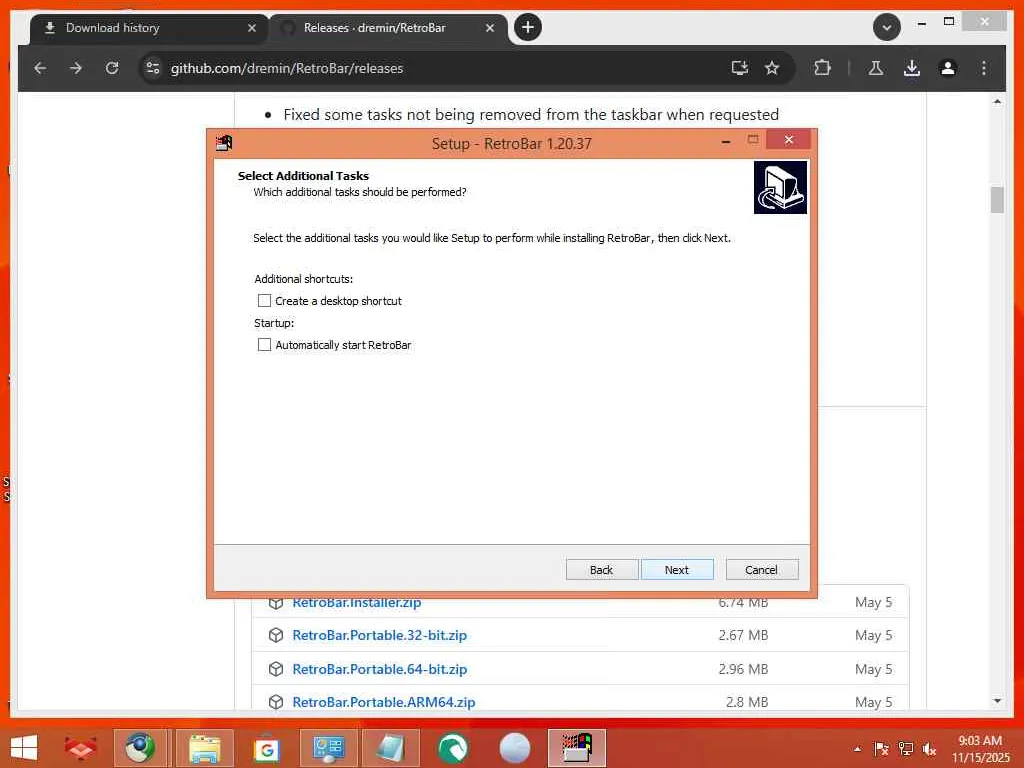
Task: Click the 2.67 MB file size text
Action: tap(743, 635)
